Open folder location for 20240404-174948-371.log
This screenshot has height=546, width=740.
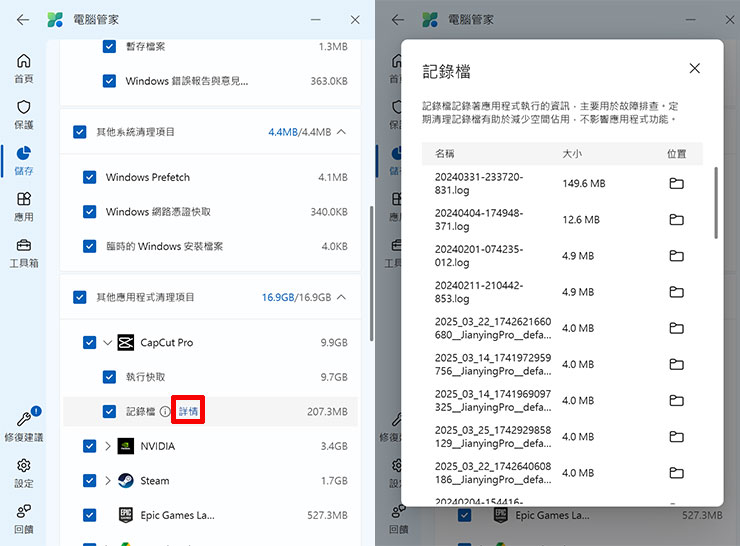(x=676, y=219)
